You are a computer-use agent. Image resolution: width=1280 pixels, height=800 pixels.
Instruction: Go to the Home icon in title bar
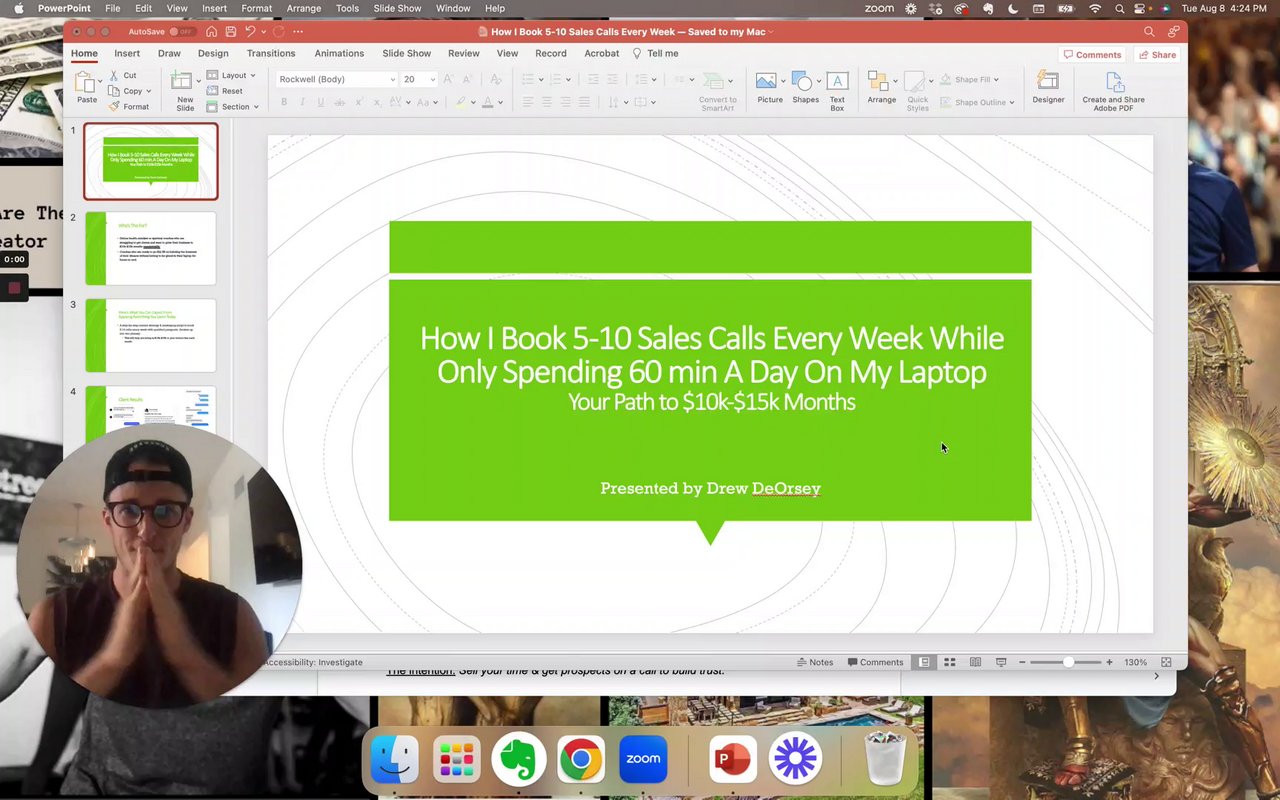click(x=211, y=32)
